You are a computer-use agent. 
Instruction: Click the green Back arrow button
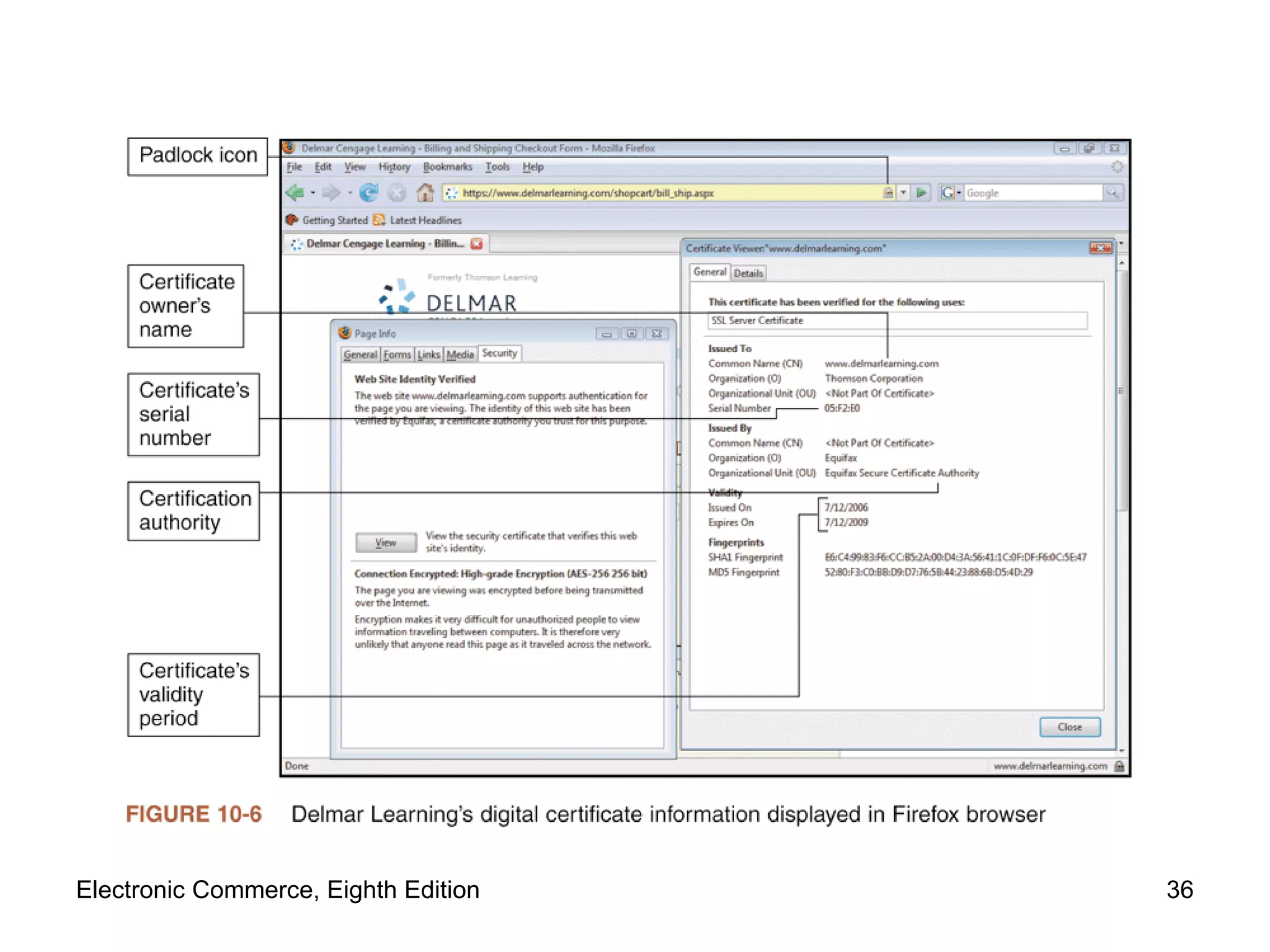pyautogui.click(x=296, y=193)
